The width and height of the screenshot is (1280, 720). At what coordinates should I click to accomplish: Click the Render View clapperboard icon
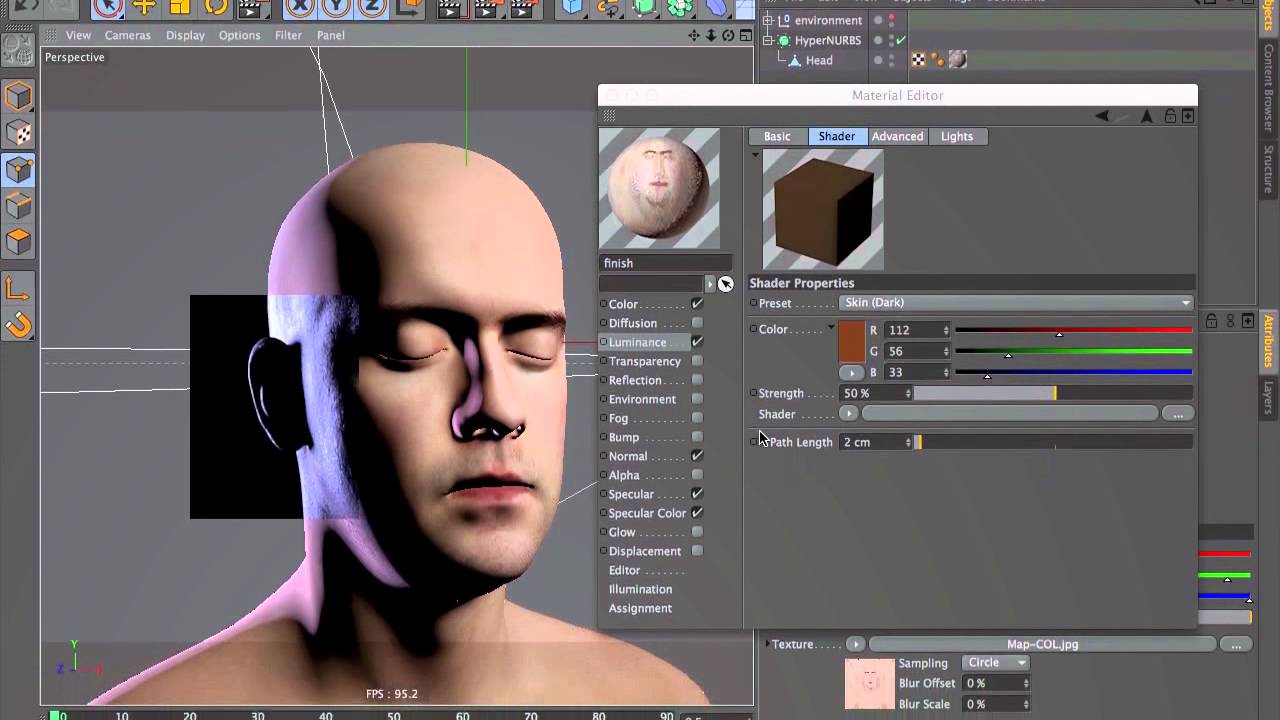click(x=452, y=7)
